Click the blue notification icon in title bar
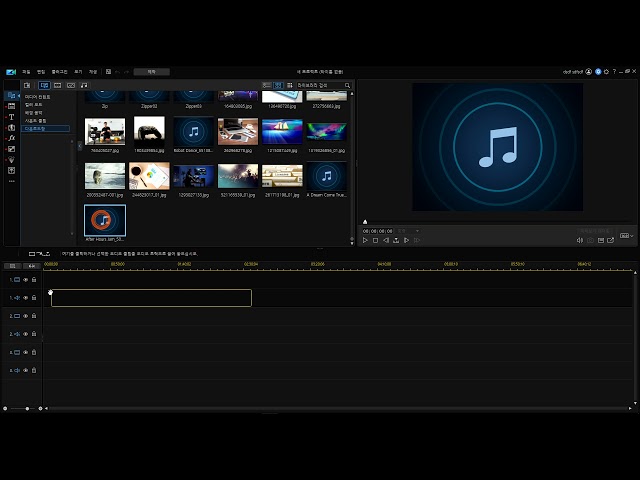Screen dimensions: 640x480 point(598,72)
